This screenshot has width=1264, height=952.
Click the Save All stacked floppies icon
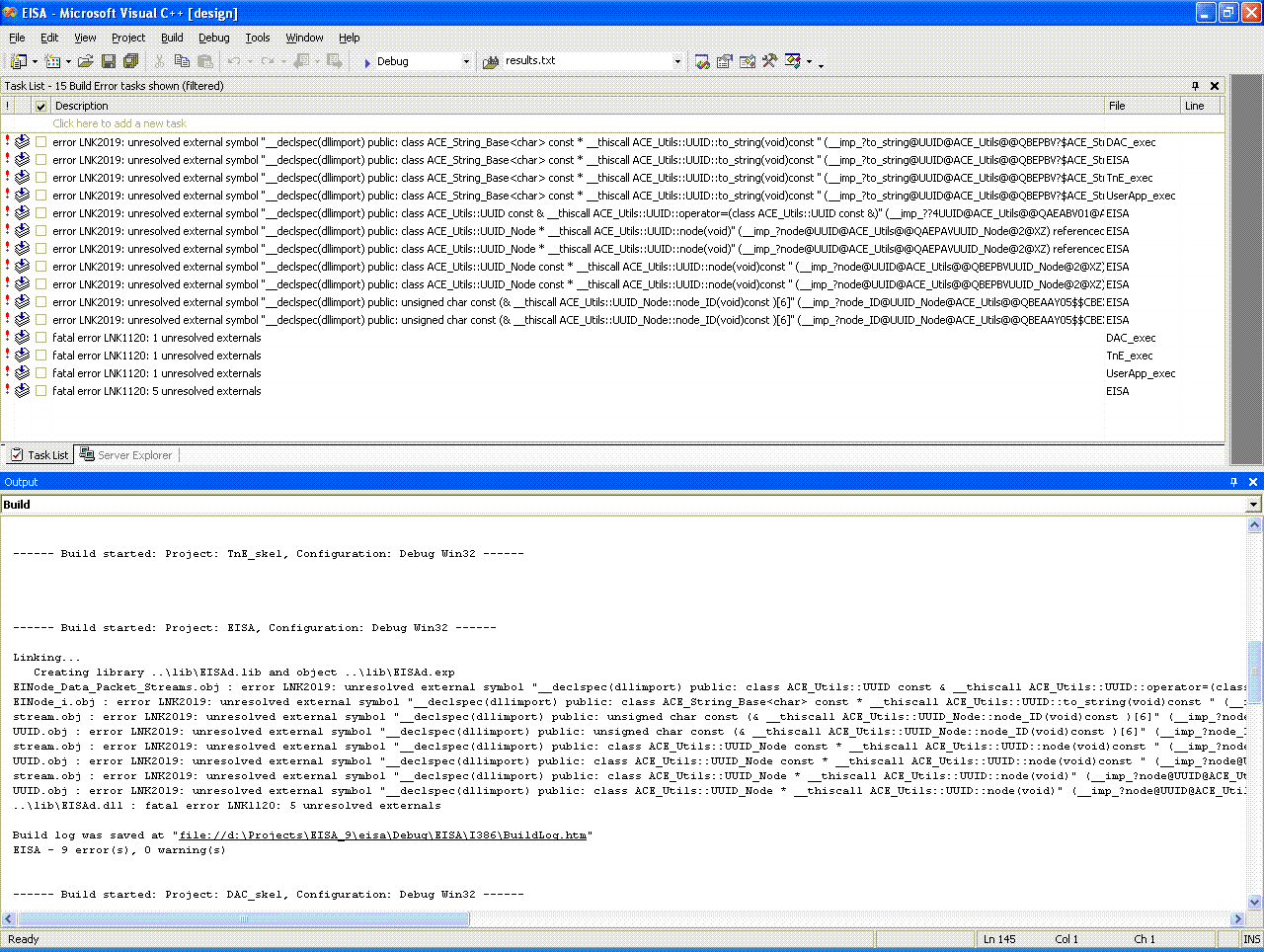tap(130, 61)
